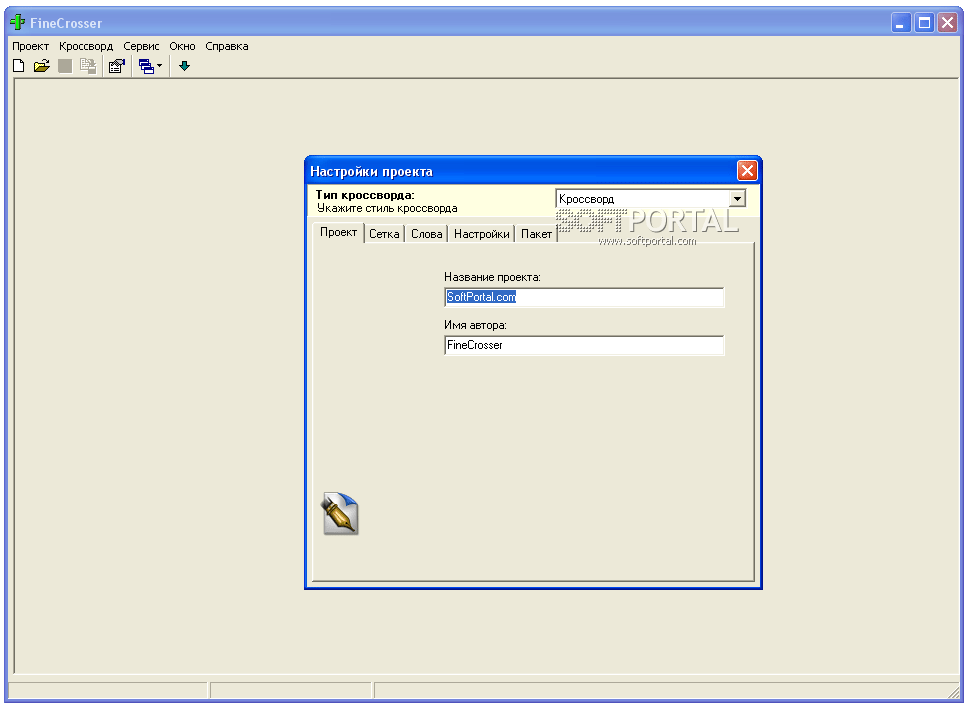Open the Сервис menu
Screen dimensions: 968x709
pyautogui.click(x=141, y=46)
